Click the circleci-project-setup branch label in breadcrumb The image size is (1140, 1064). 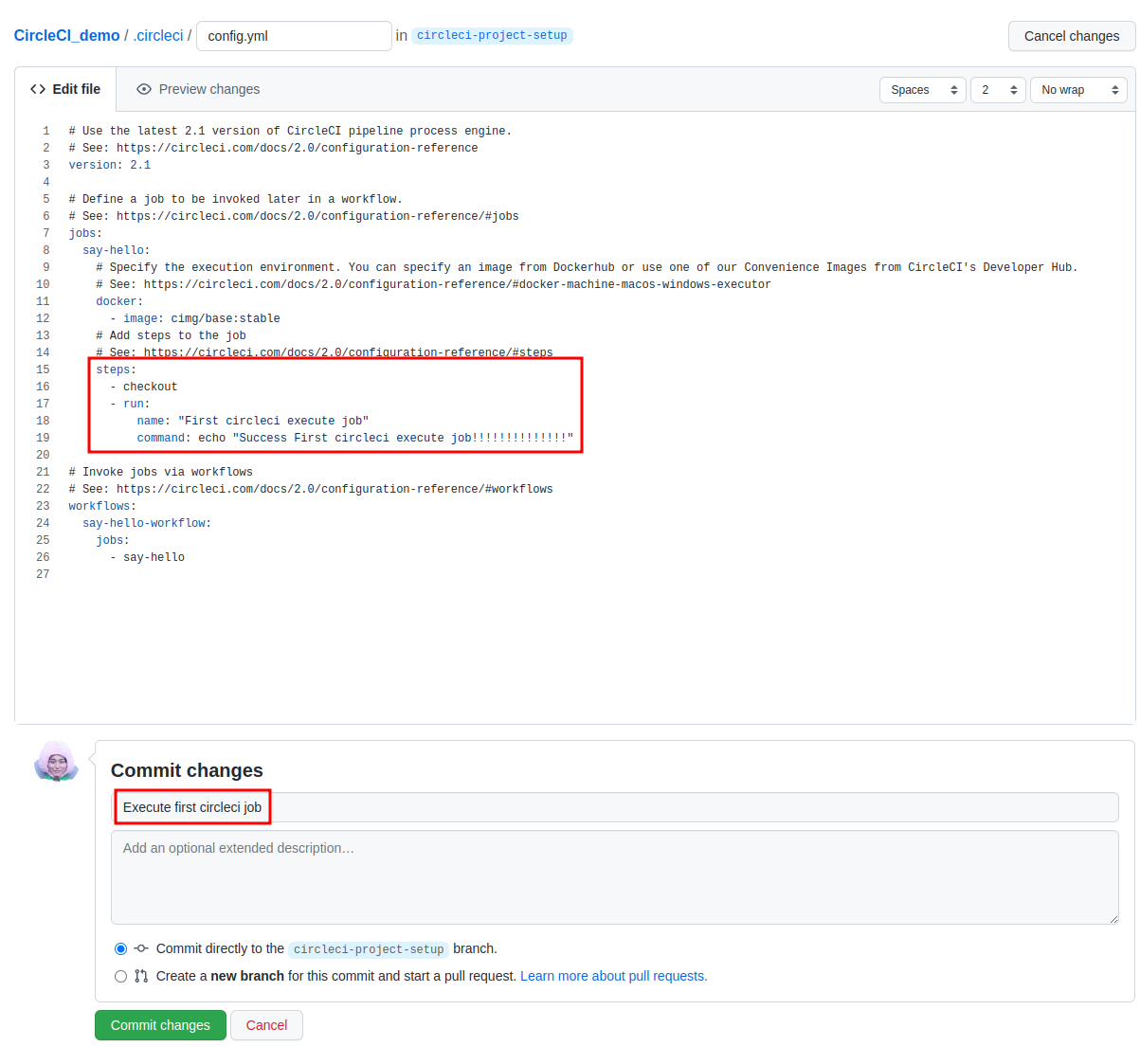point(492,35)
